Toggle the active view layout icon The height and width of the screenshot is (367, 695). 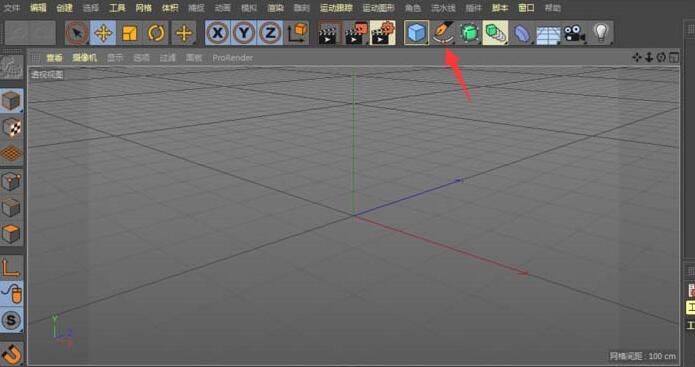[673, 57]
